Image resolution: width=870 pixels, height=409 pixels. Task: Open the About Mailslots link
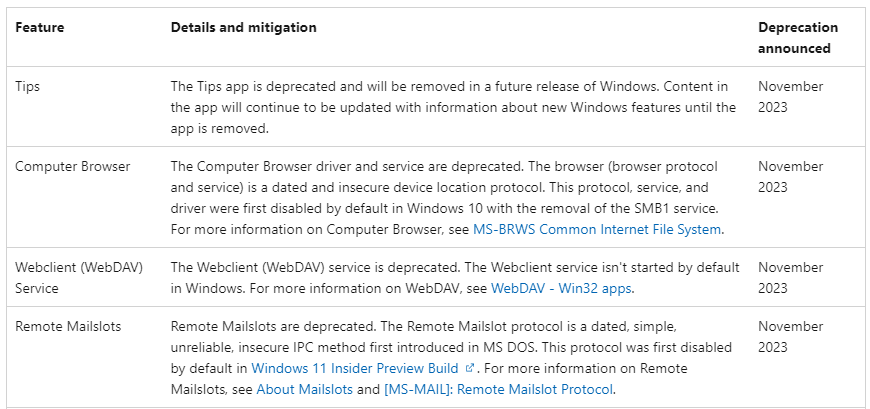(304, 389)
